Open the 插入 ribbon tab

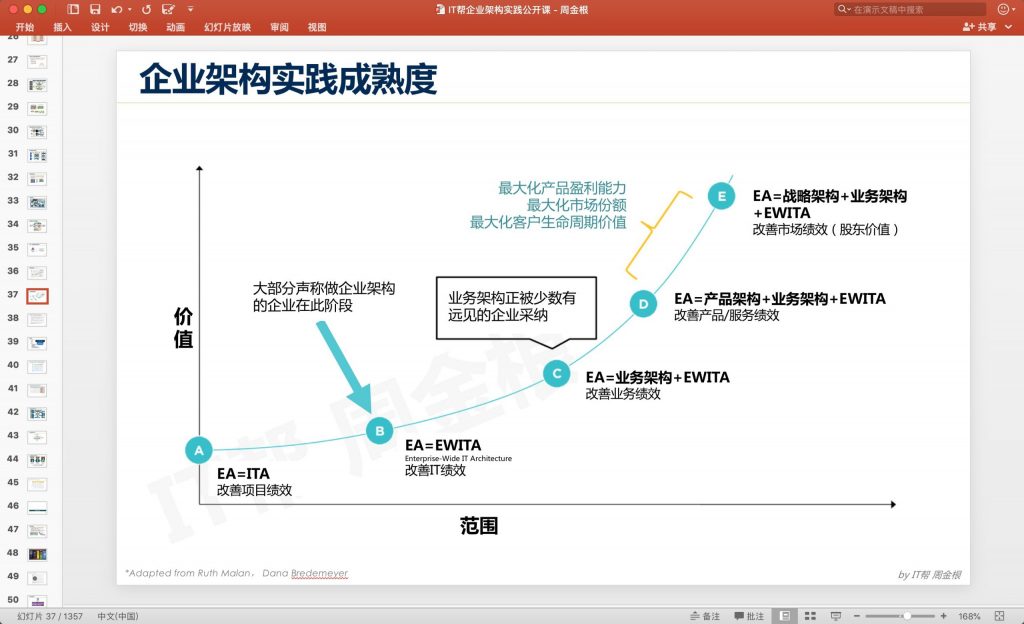pos(62,27)
